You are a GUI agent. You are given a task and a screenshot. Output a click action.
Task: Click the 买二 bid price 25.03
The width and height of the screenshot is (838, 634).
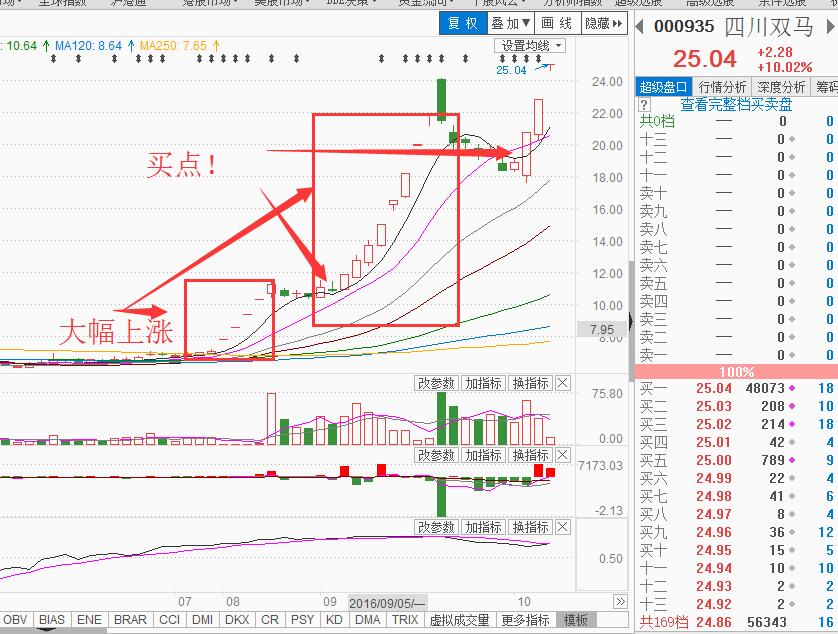click(x=713, y=406)
